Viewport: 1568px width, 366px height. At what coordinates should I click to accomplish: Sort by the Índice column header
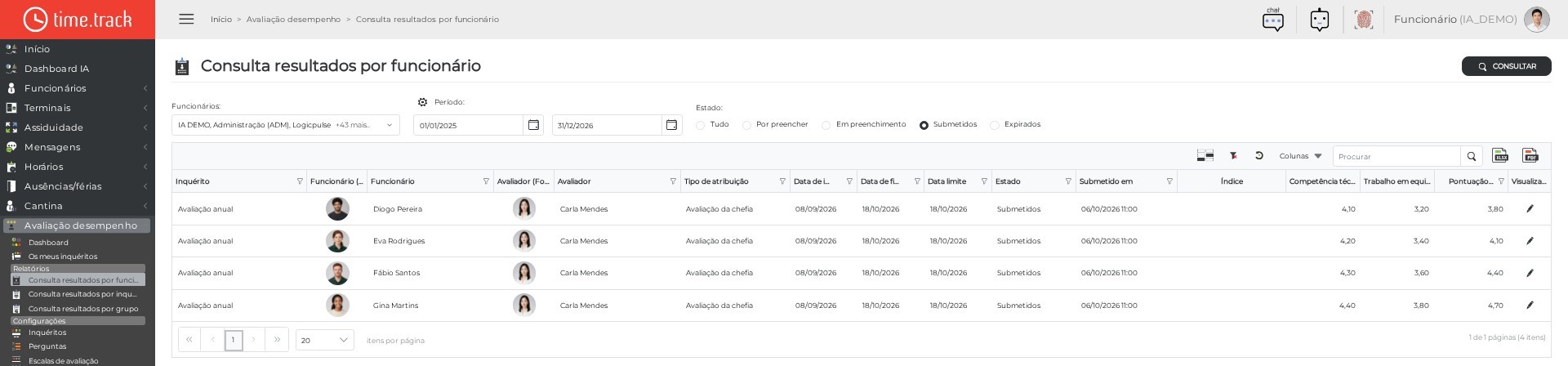pos(1232,181)
